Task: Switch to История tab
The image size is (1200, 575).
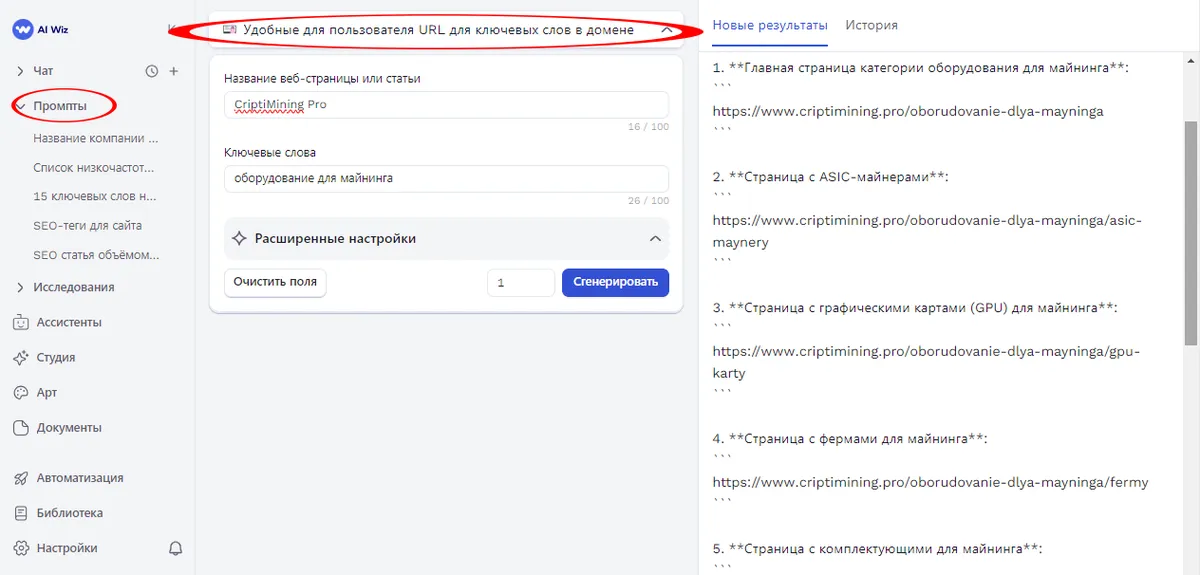Action: pyautogui.click(x=871, y=25)
